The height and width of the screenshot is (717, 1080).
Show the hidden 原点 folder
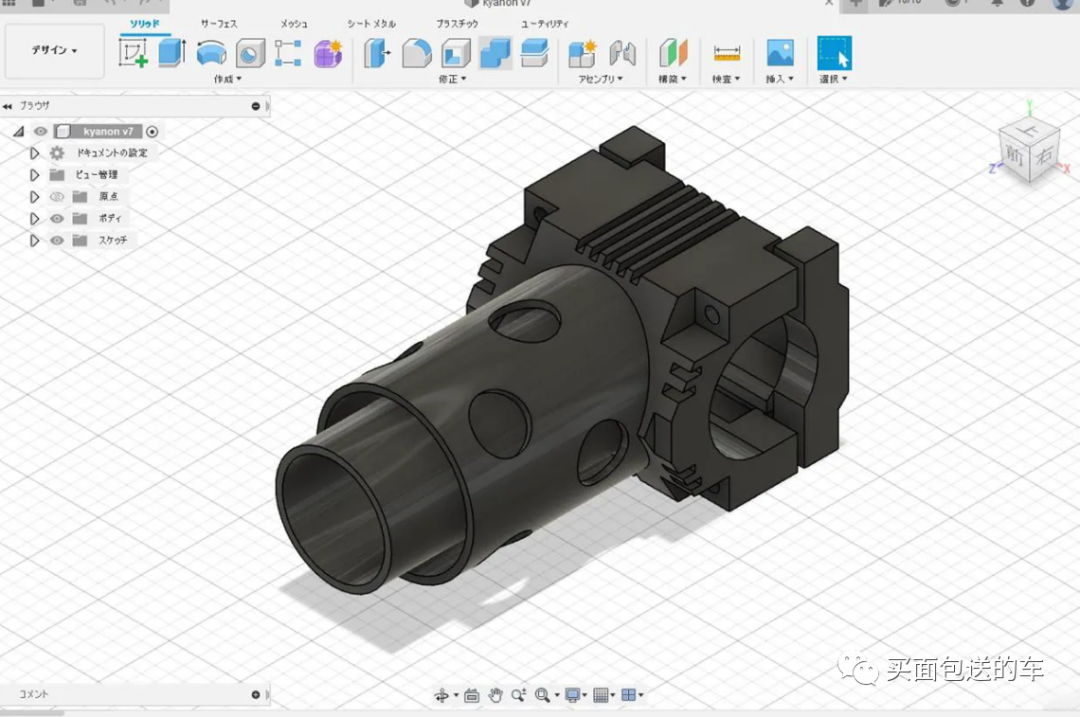57,197
